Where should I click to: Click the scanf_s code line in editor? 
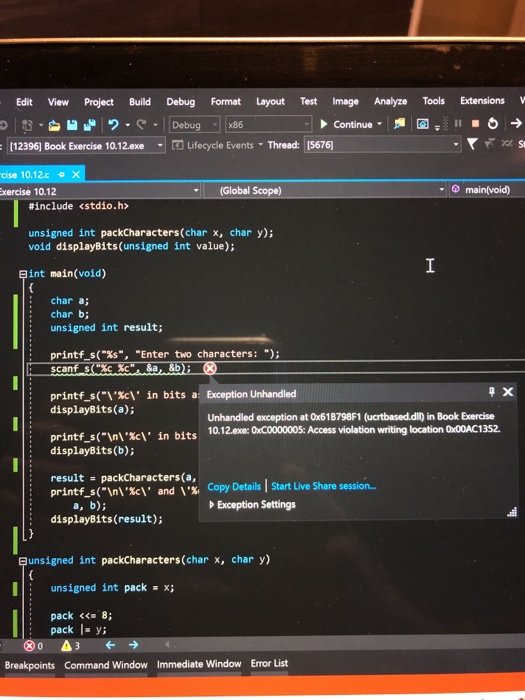121,368
